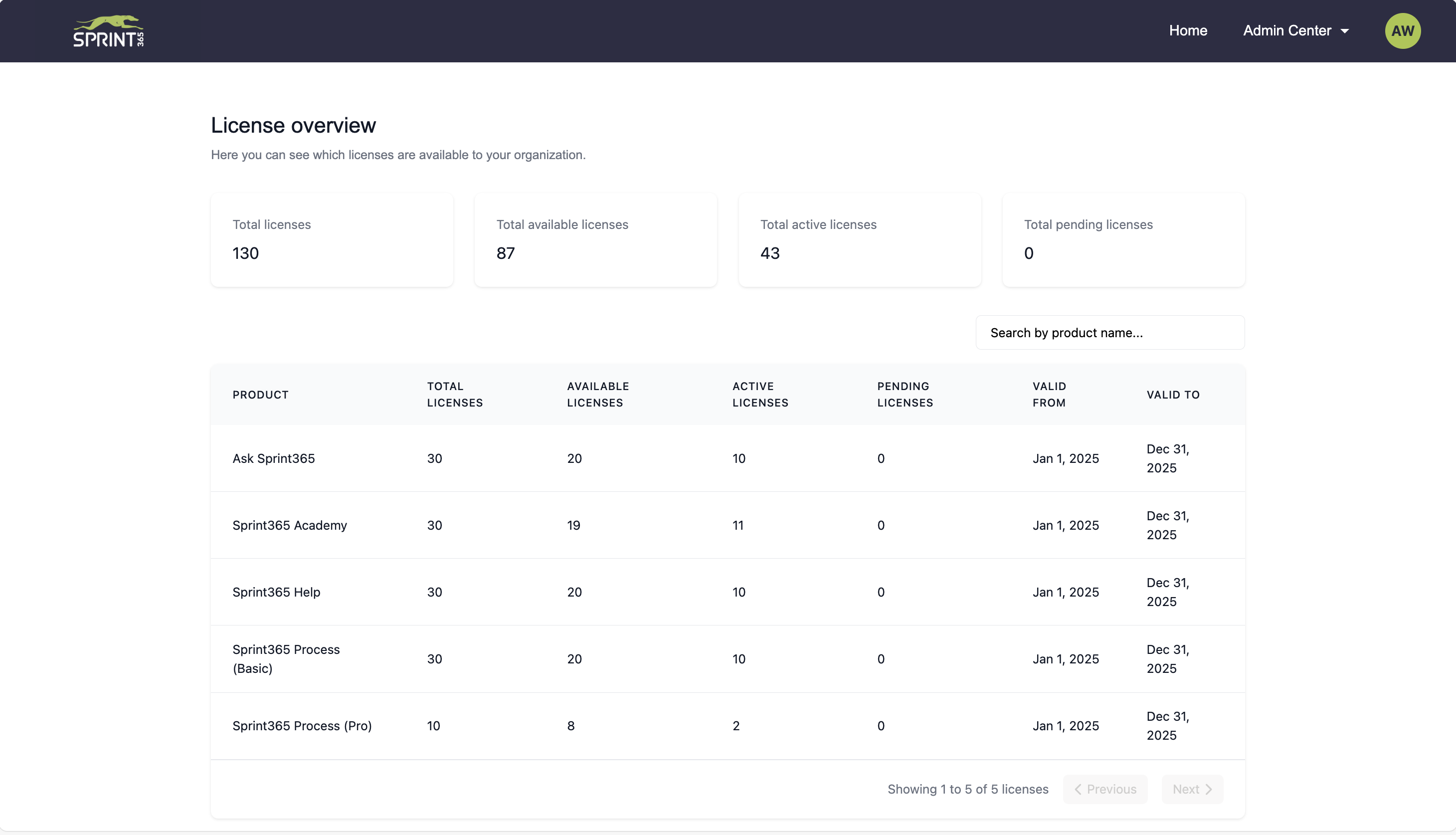Select the Sprint365 Process (Pro) product name

(302, 726)
